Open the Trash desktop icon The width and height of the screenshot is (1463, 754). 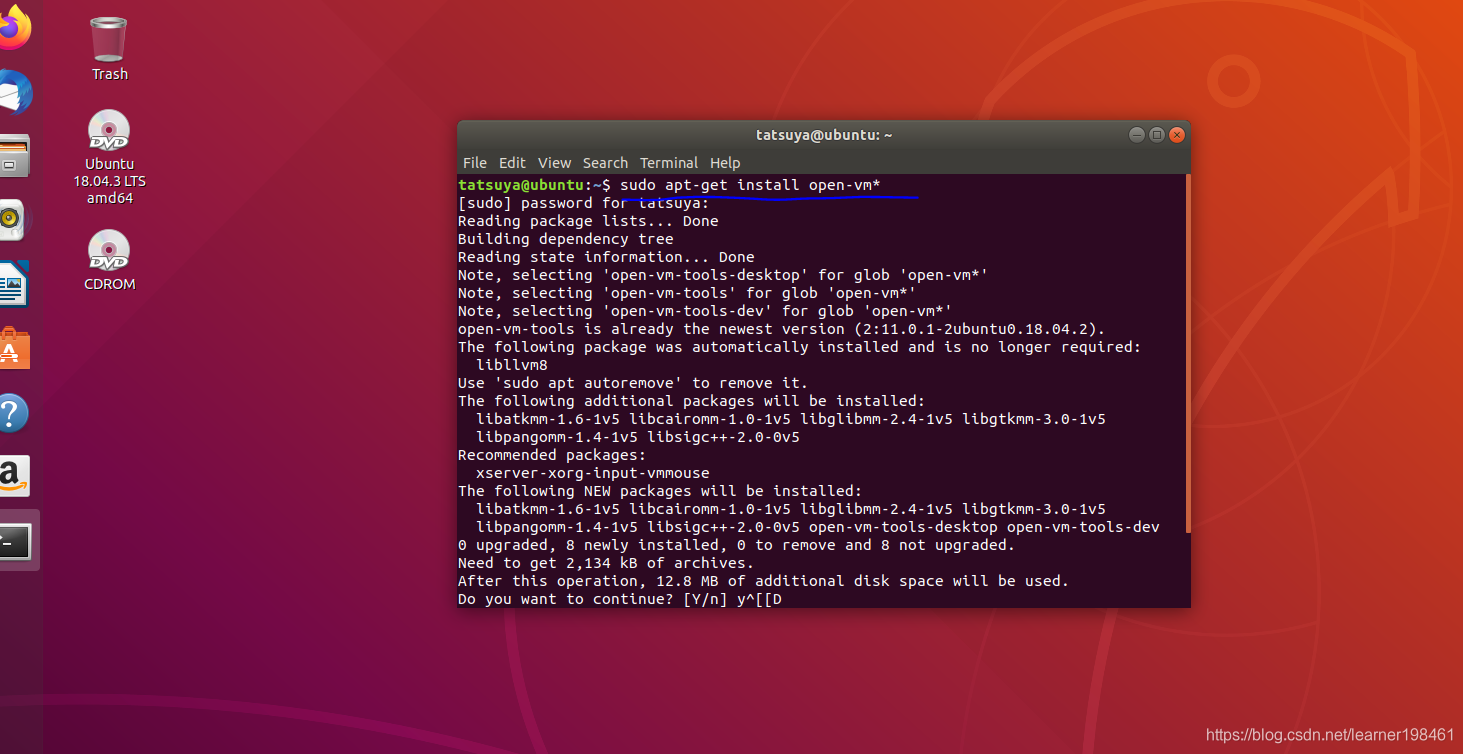[x=109, y=49]
